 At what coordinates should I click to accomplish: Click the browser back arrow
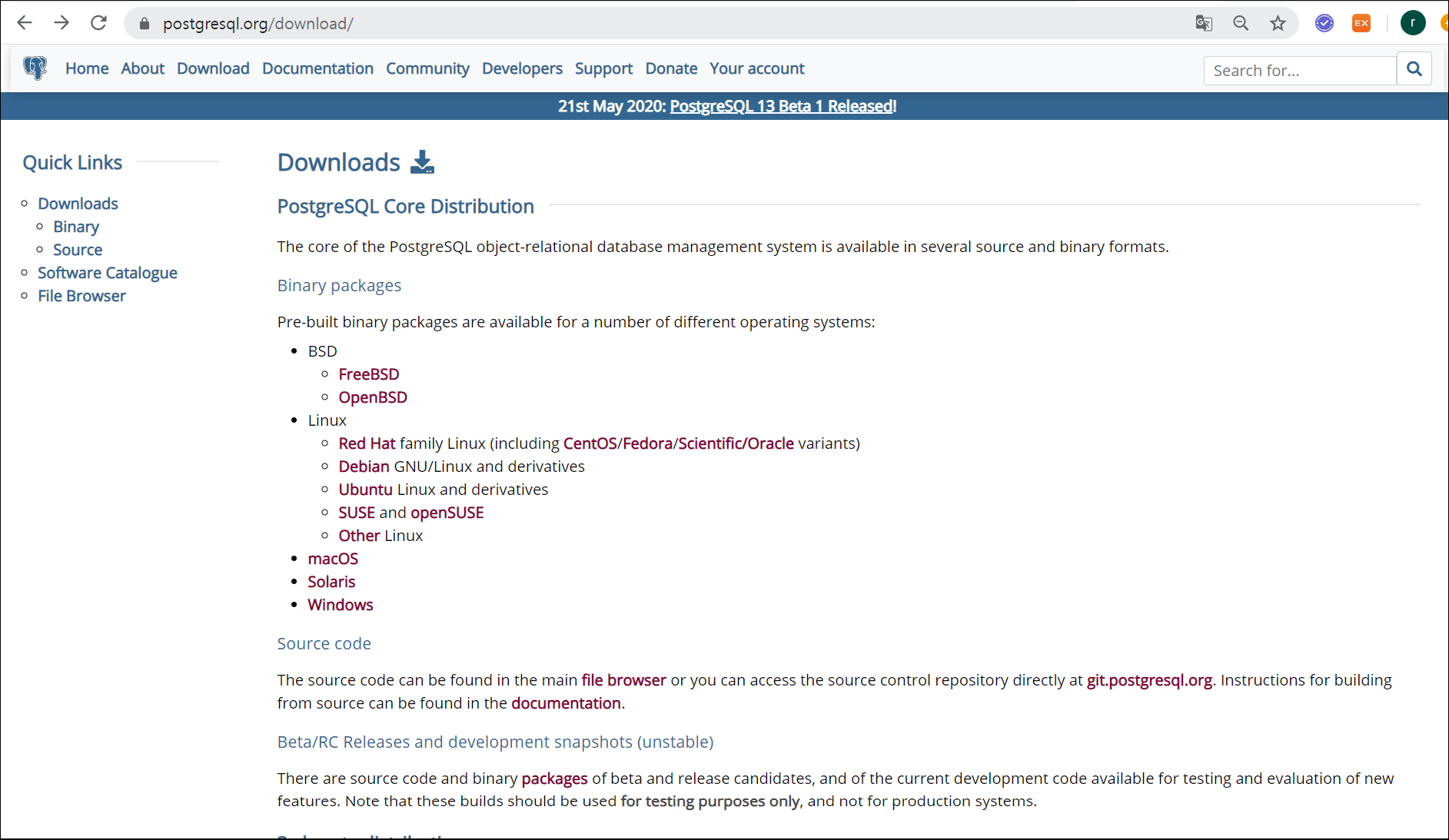pos(25,23)
